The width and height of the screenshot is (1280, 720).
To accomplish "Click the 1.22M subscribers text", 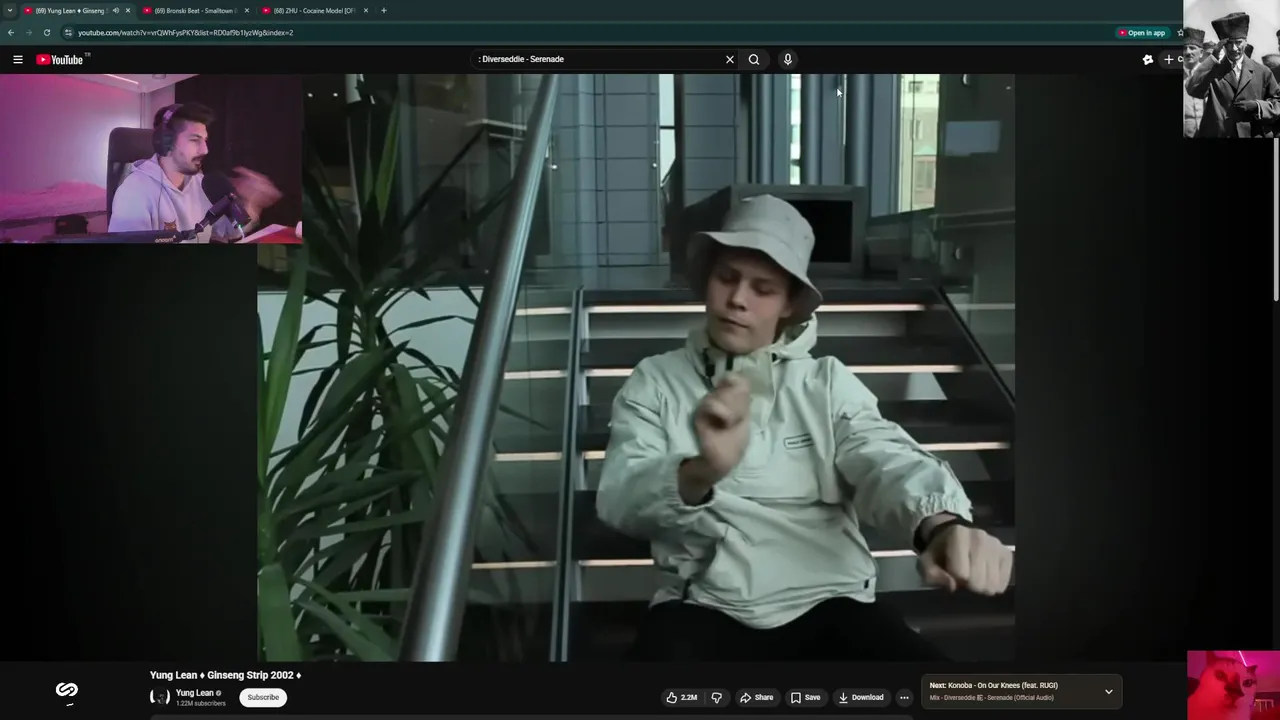I will click(200, 704).
